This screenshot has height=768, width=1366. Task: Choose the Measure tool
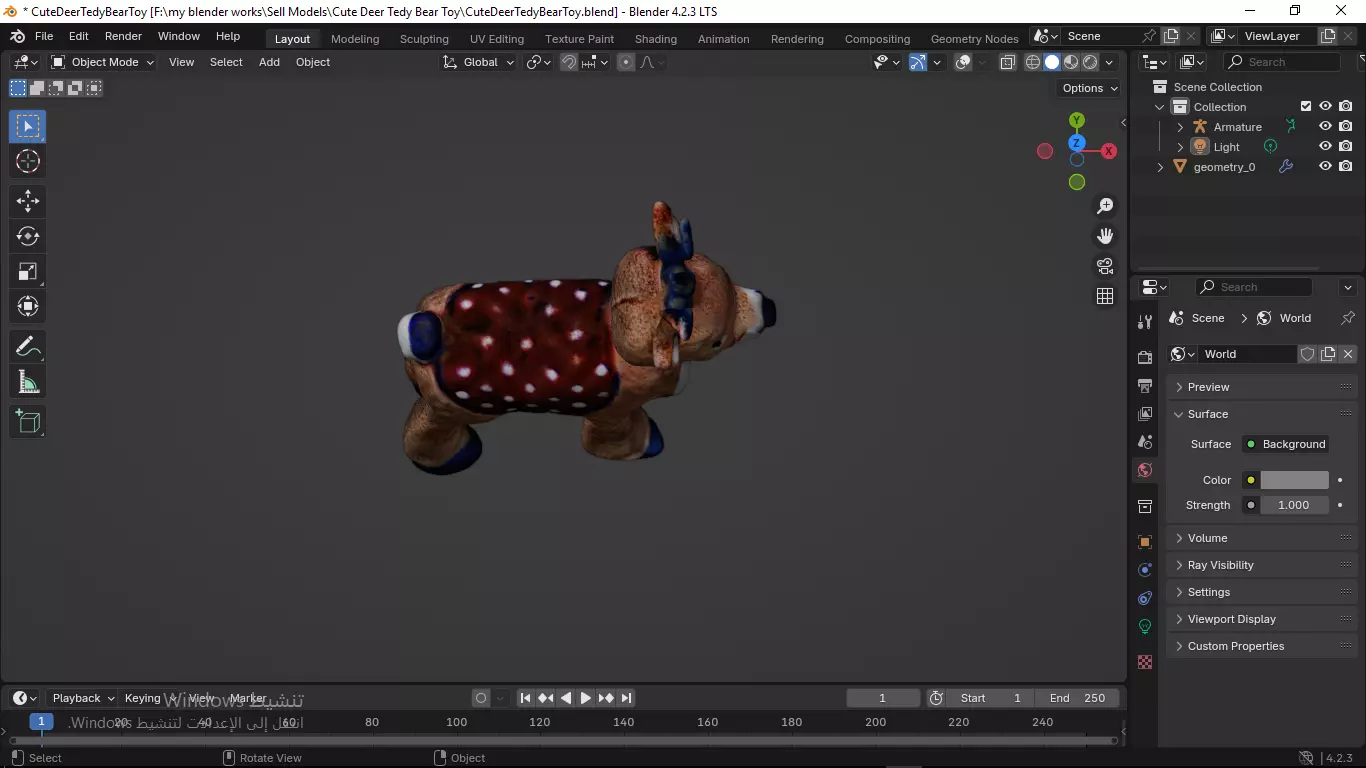tap(28, 382)
